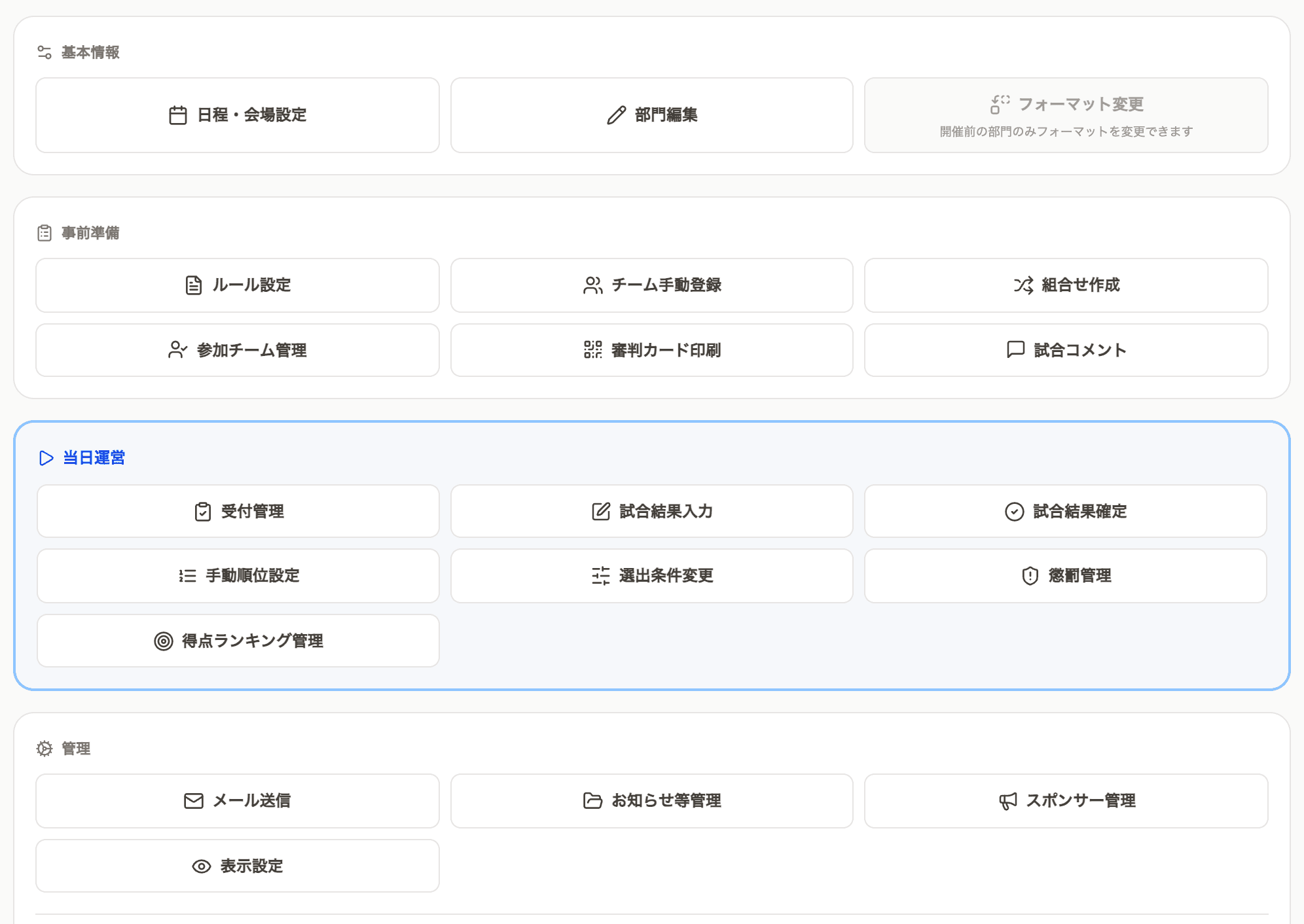The height and width of the screenshot is (924, 1304).
Task: Click the gear icon beside 管理 heading
Action: [x=45, y=749]
